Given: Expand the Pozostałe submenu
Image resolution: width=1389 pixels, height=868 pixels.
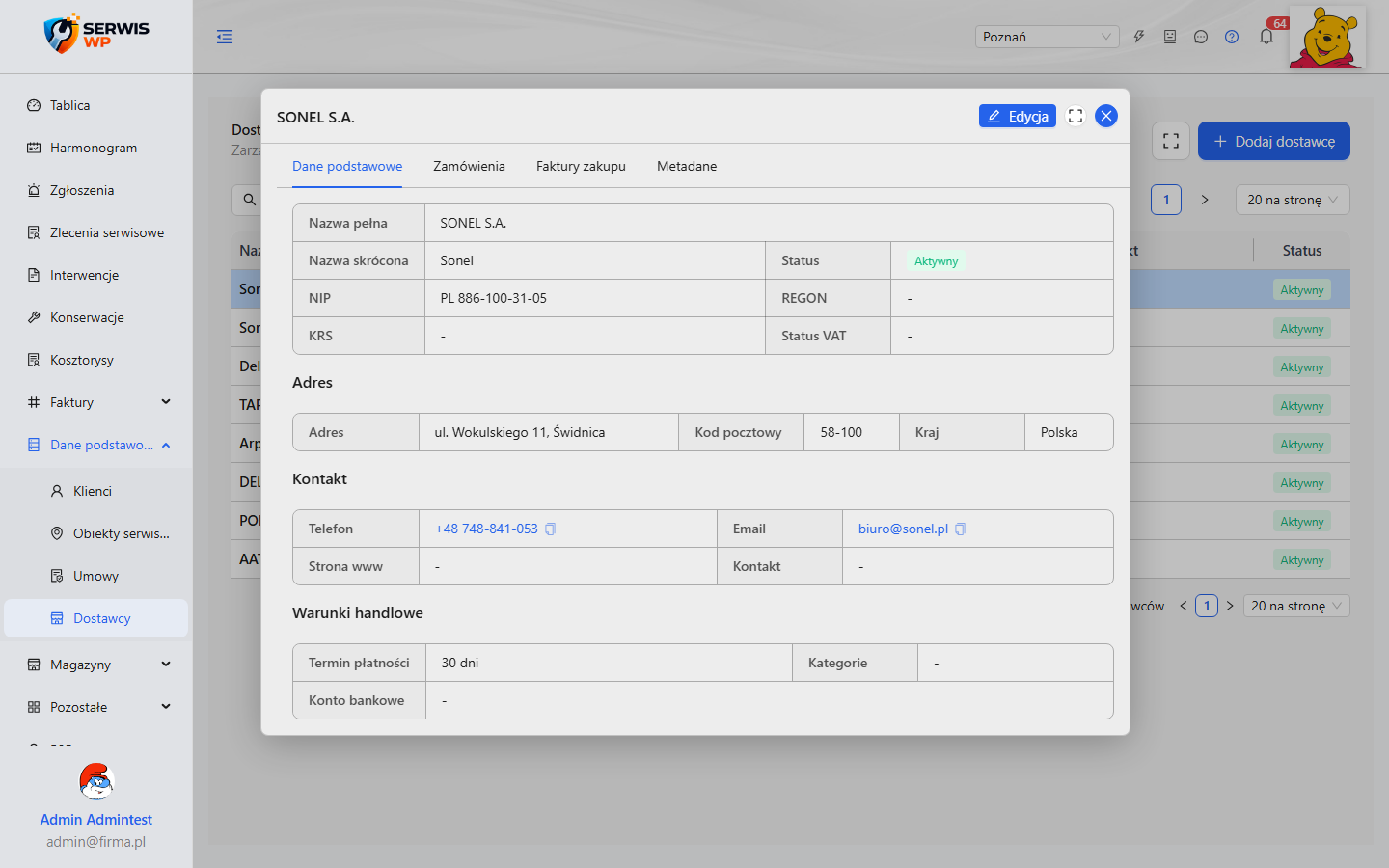Looking at the screenshot, I should tap(96, 707).
